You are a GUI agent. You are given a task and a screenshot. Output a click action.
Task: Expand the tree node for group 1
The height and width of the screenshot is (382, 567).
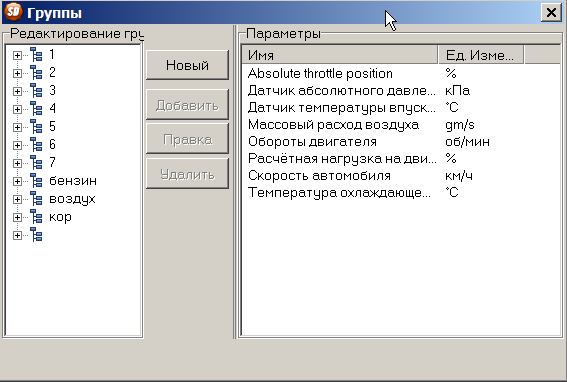pyautogui.click(x=17, y=55)
